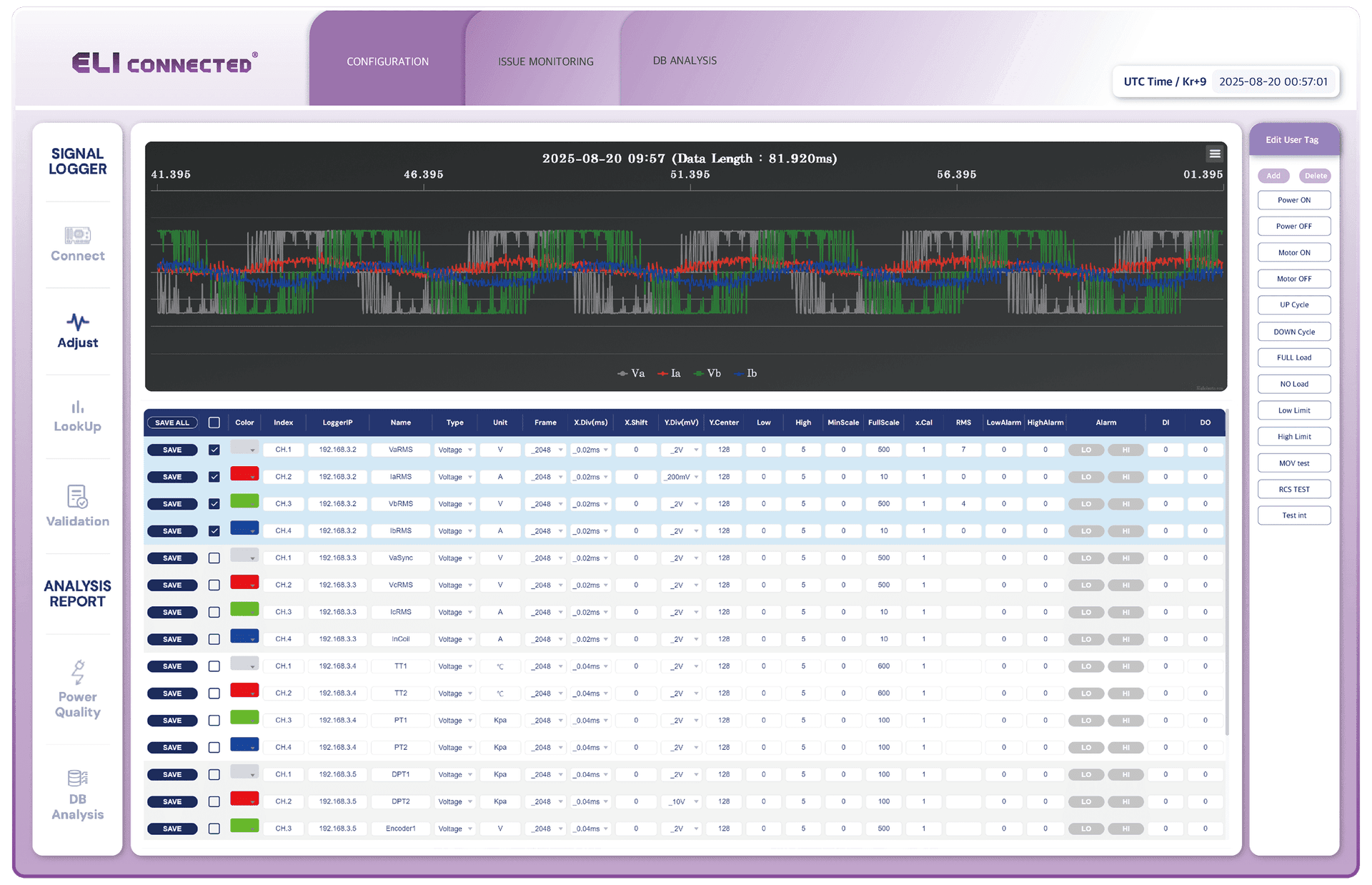Open DB Analysis database icon in sidebar

coord(77,778)
